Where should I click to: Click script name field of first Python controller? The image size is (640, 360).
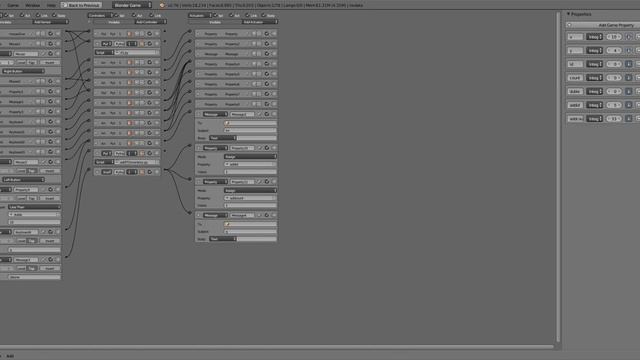tap(137, 53)
